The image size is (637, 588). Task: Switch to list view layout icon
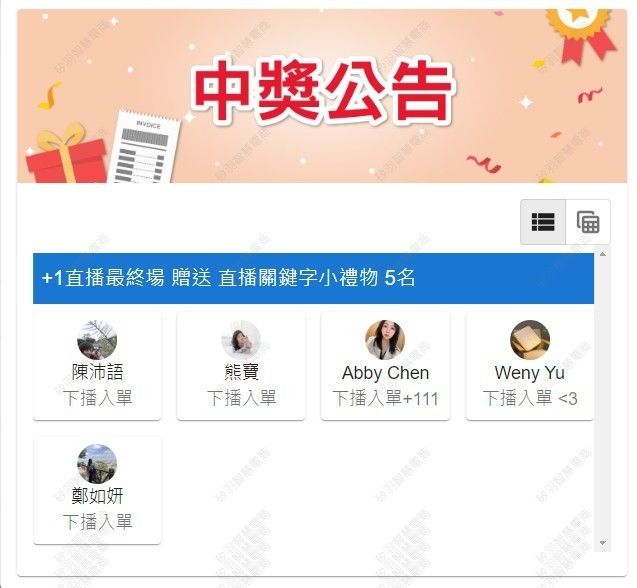(543, 222)
